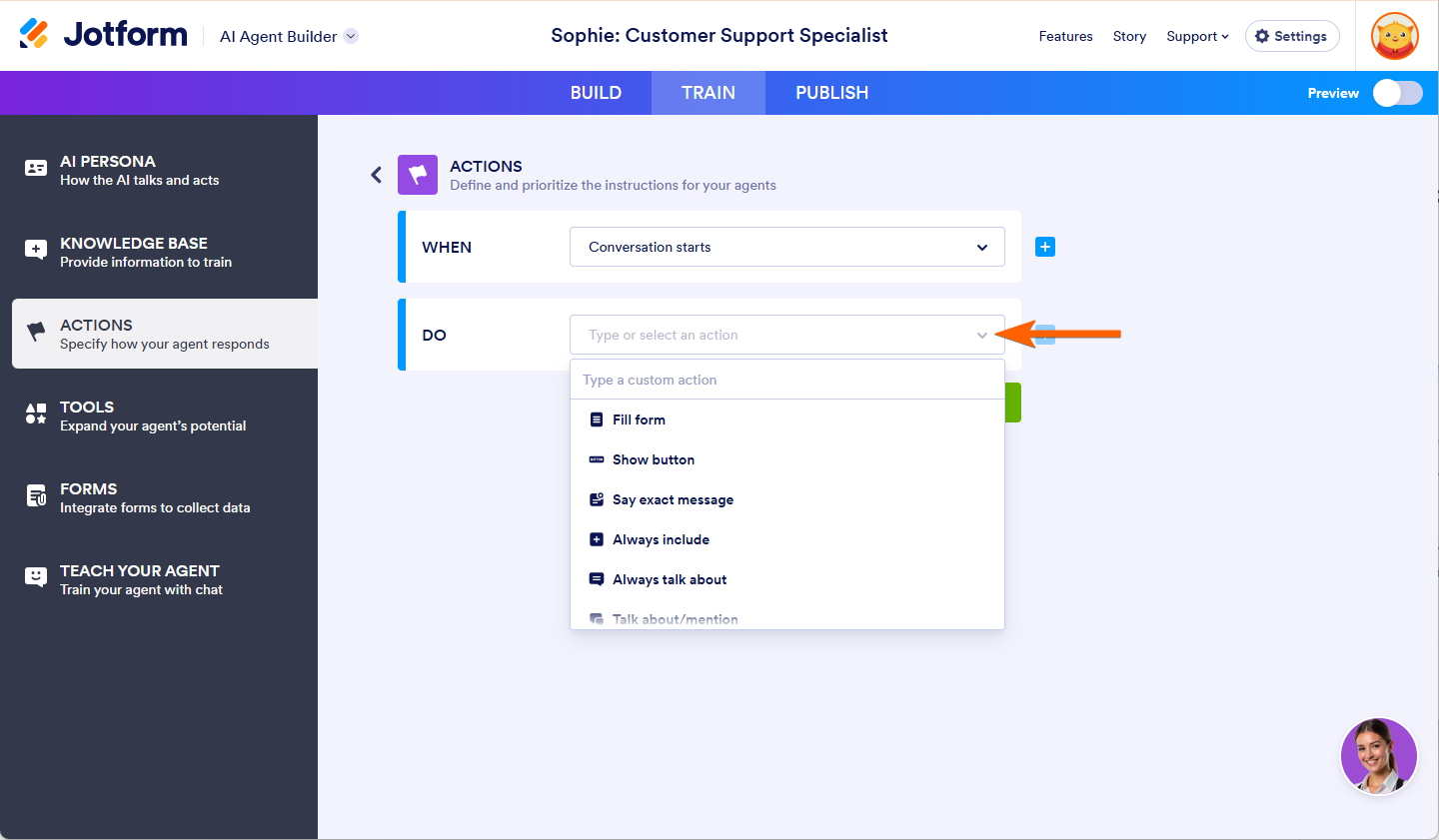Open the user avatar menu
1439x840 pixels.
(x=1395, y=36)
